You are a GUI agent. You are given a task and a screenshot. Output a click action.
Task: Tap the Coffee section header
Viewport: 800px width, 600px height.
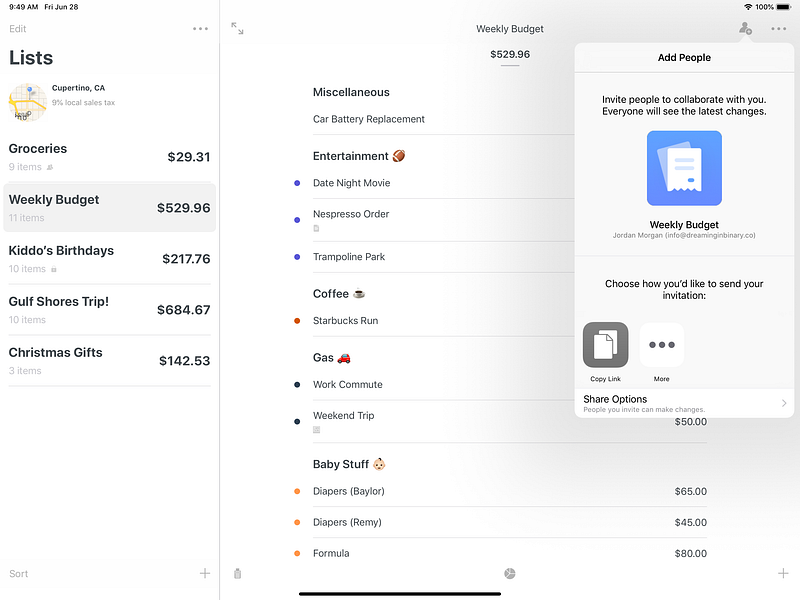pos(339,294)
